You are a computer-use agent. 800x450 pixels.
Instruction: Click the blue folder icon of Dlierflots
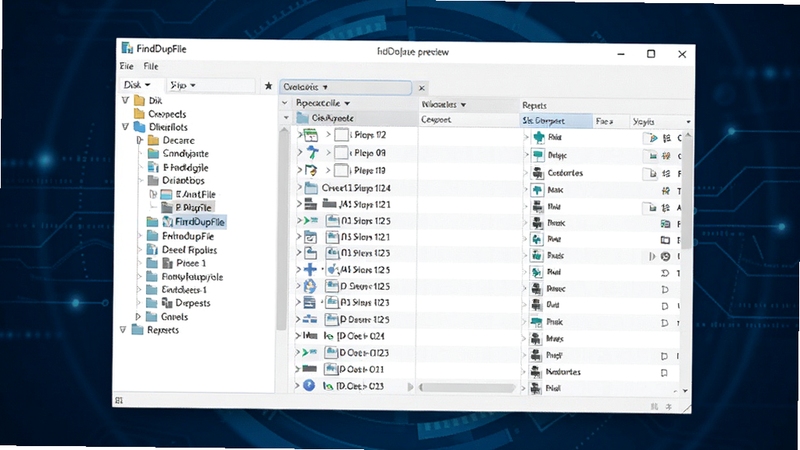click(x=139, y=127)
